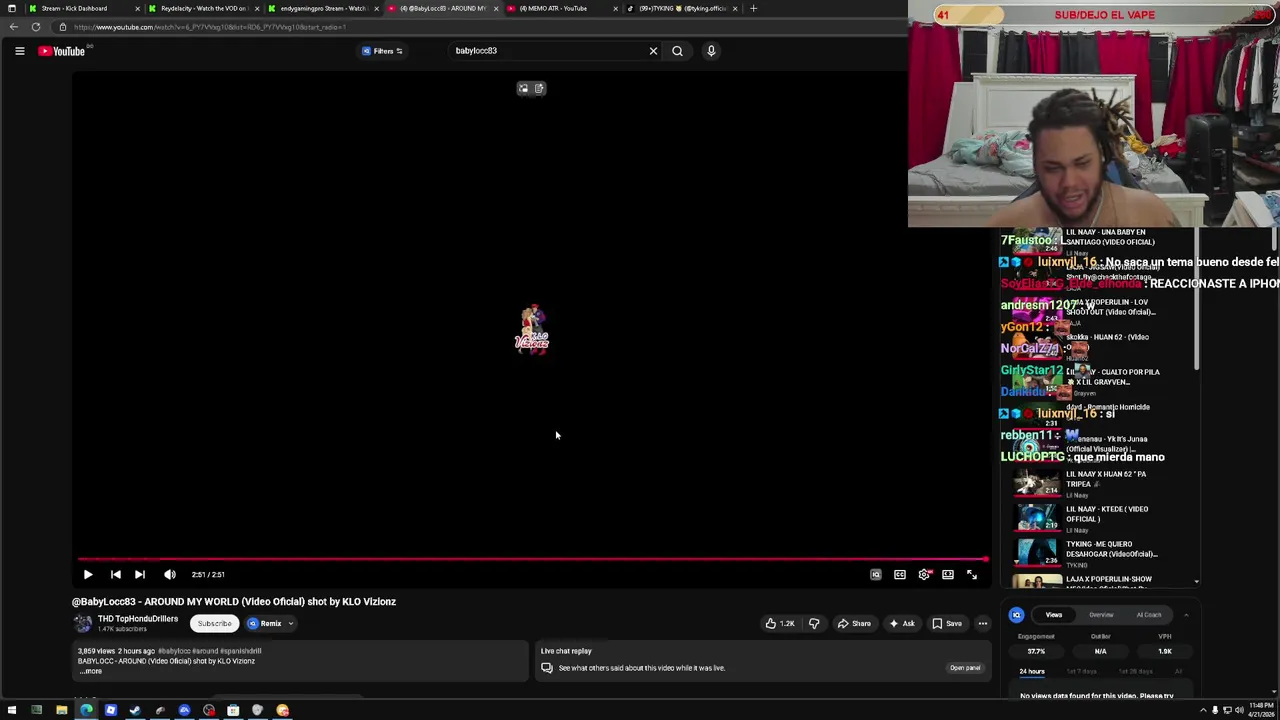Expand the Remix dropdown arrow

coord(291,623)
